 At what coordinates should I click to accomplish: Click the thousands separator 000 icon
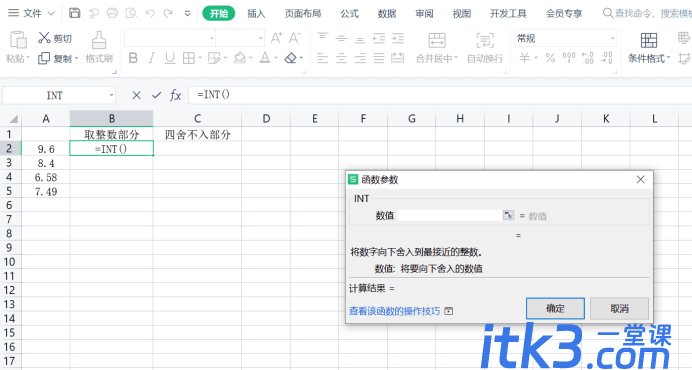point(569,58)
